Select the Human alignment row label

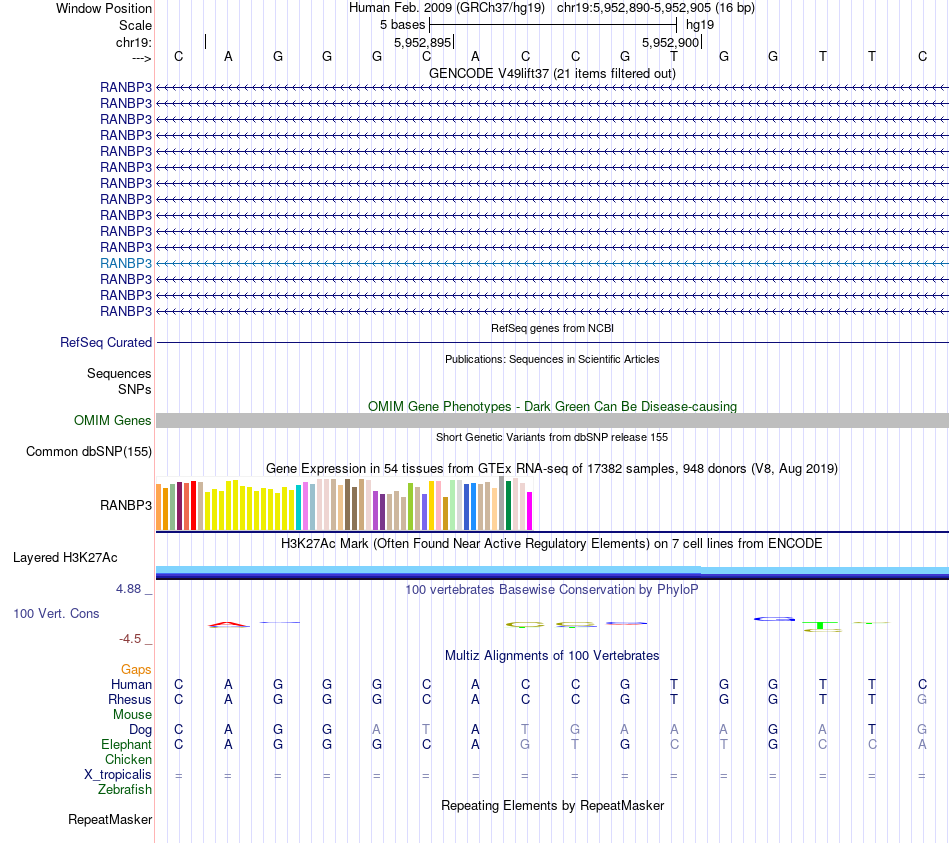pos(131,684)
